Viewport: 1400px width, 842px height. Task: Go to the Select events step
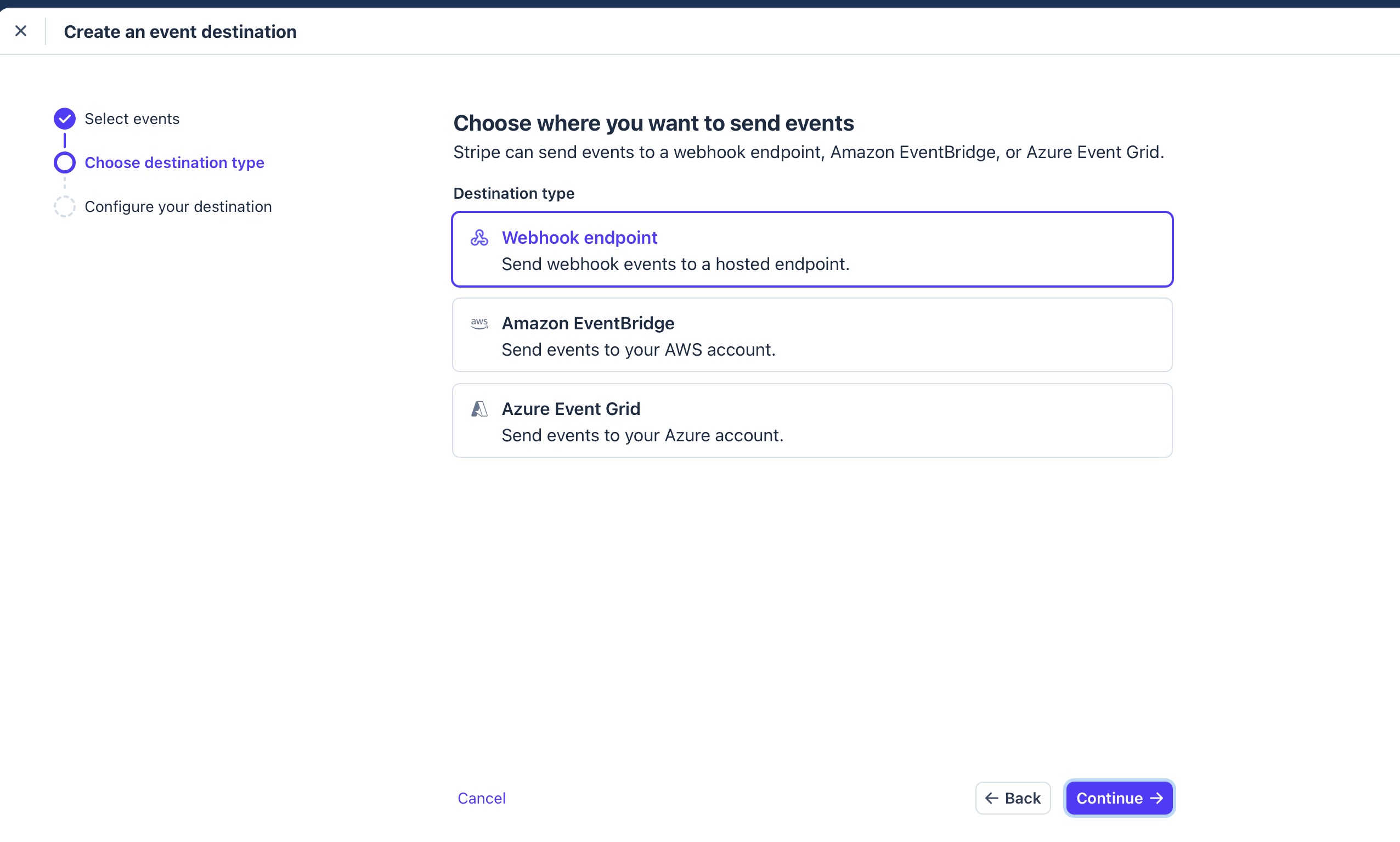click(x=132, y=119)
